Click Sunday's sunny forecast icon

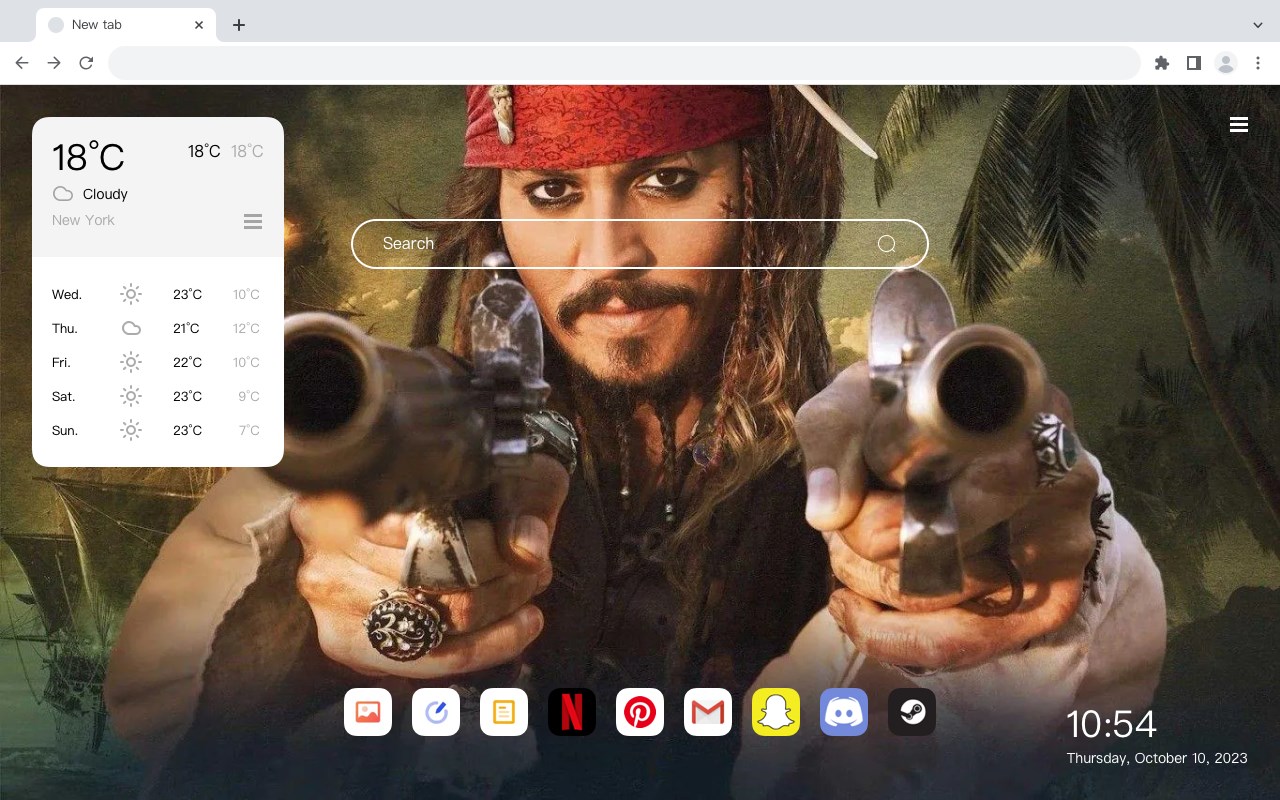tap(131, 430)
